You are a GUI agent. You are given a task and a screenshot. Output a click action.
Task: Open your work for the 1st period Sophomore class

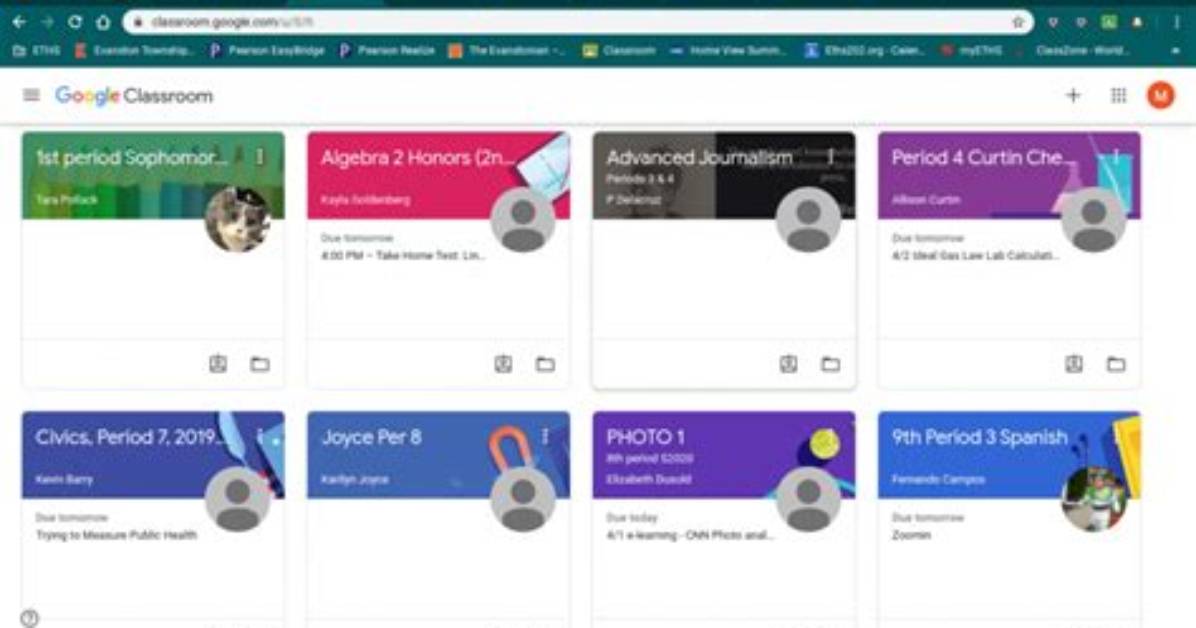pyautogui.click(x=218, y=364)
